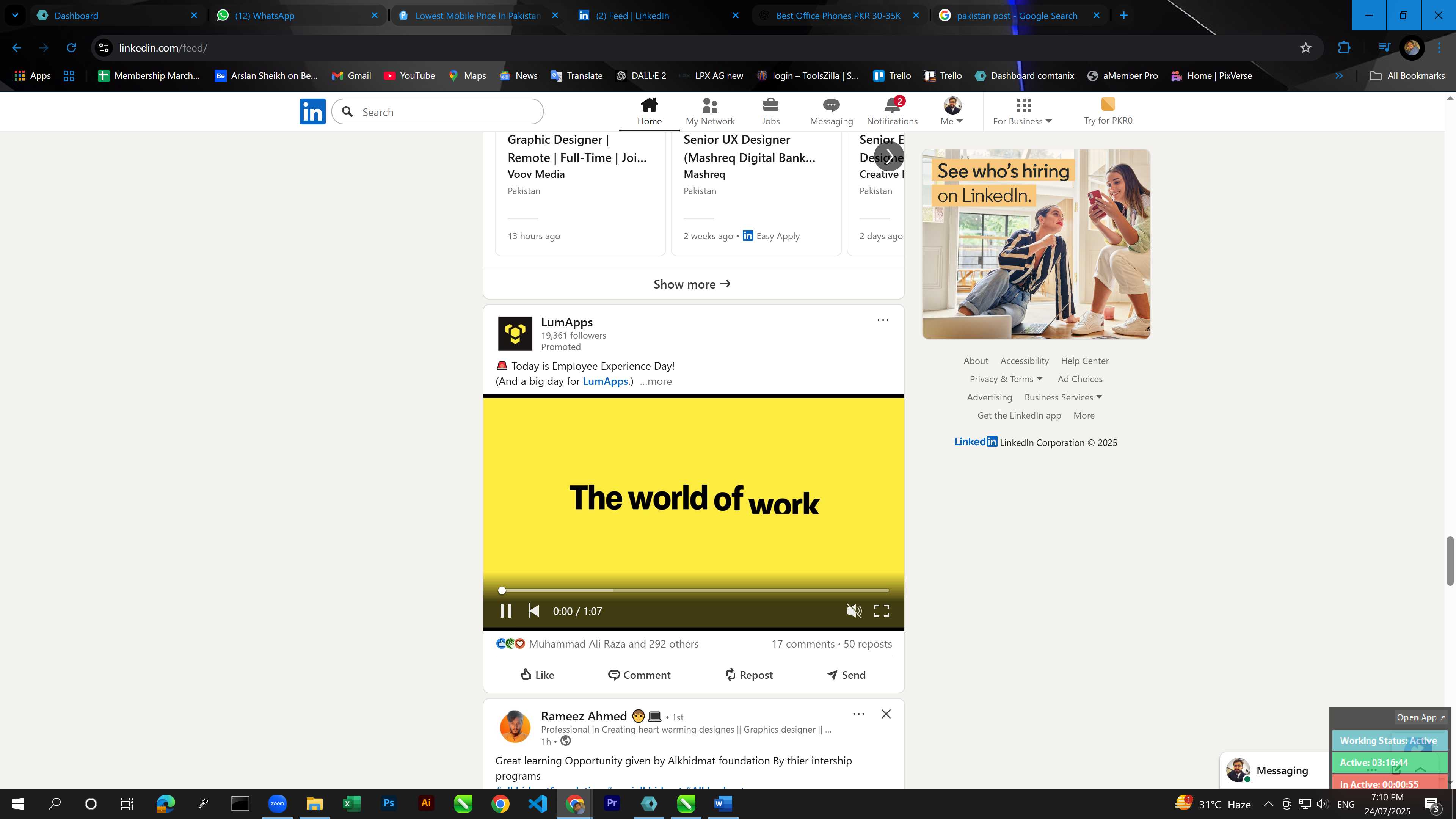Open LumApps company logo
The width and height of the screenshot is (1456, 819).
tap(515, 334)
